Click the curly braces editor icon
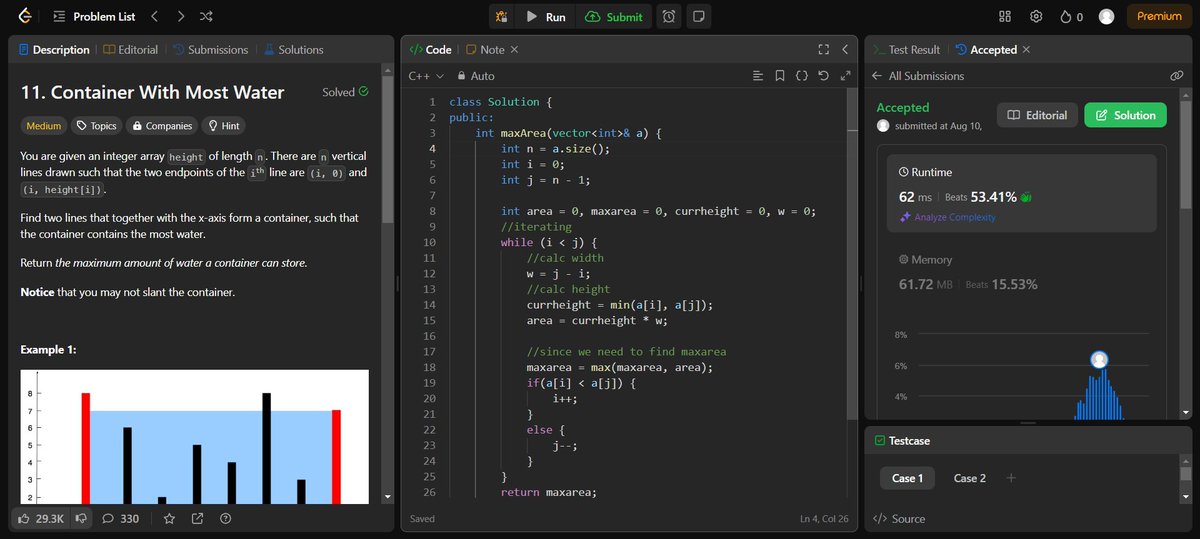This screenshot has width=1200, height=539. [801, 76]
